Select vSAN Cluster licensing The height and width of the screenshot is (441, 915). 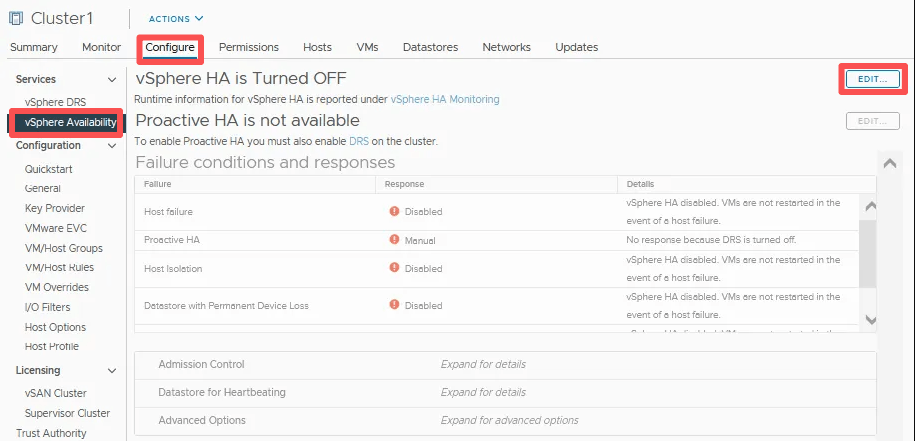55,393
